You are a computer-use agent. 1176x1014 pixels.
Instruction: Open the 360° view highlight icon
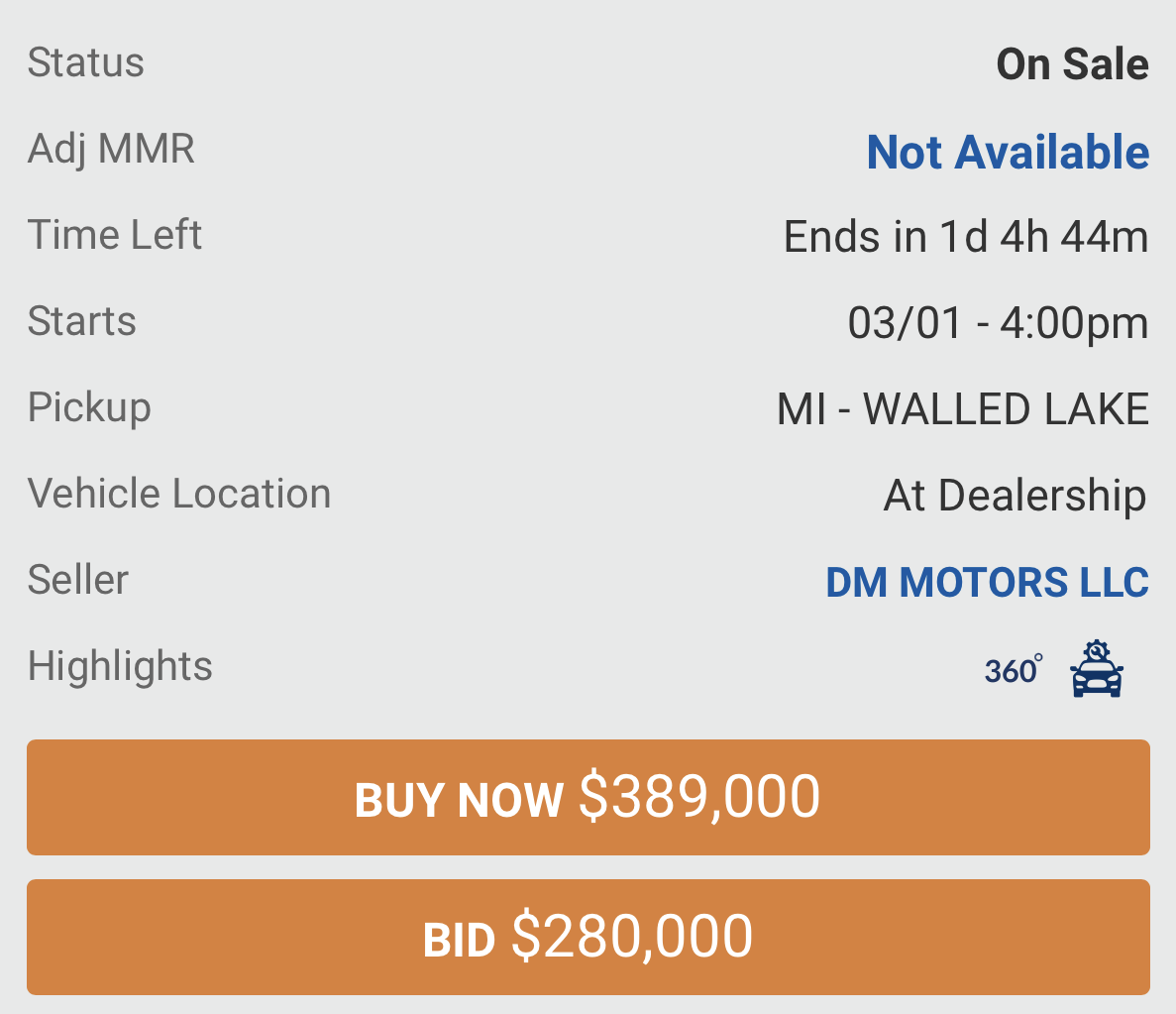point(1014,669)
